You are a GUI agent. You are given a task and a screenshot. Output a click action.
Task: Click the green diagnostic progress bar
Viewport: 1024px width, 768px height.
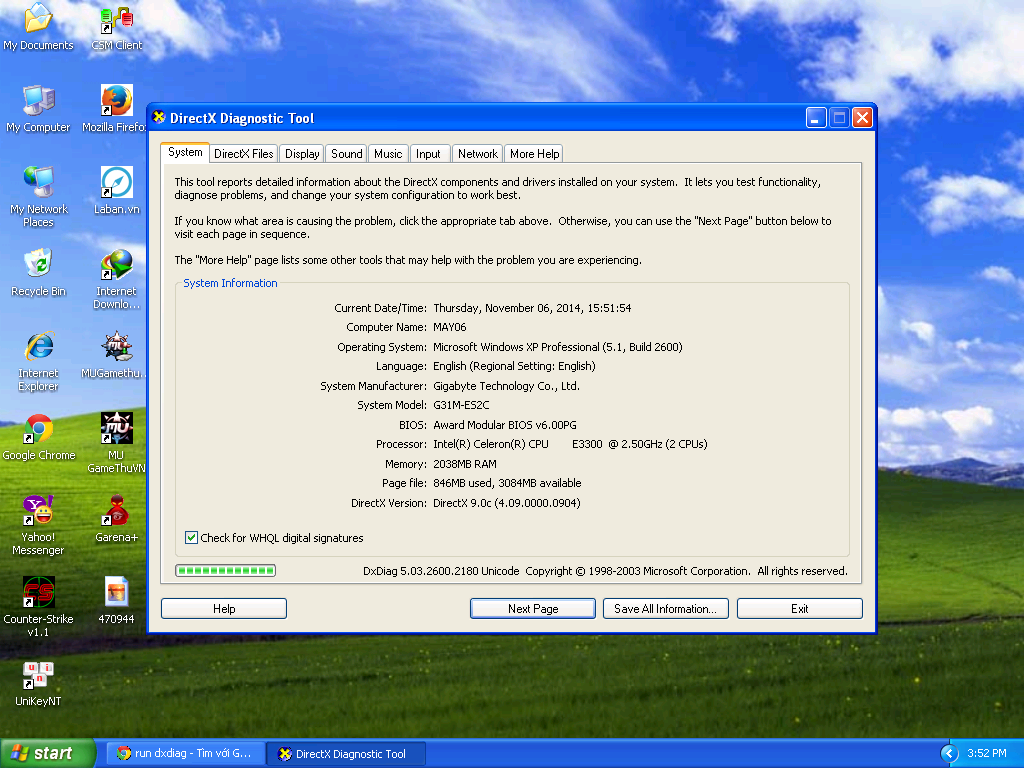(225, 571)
